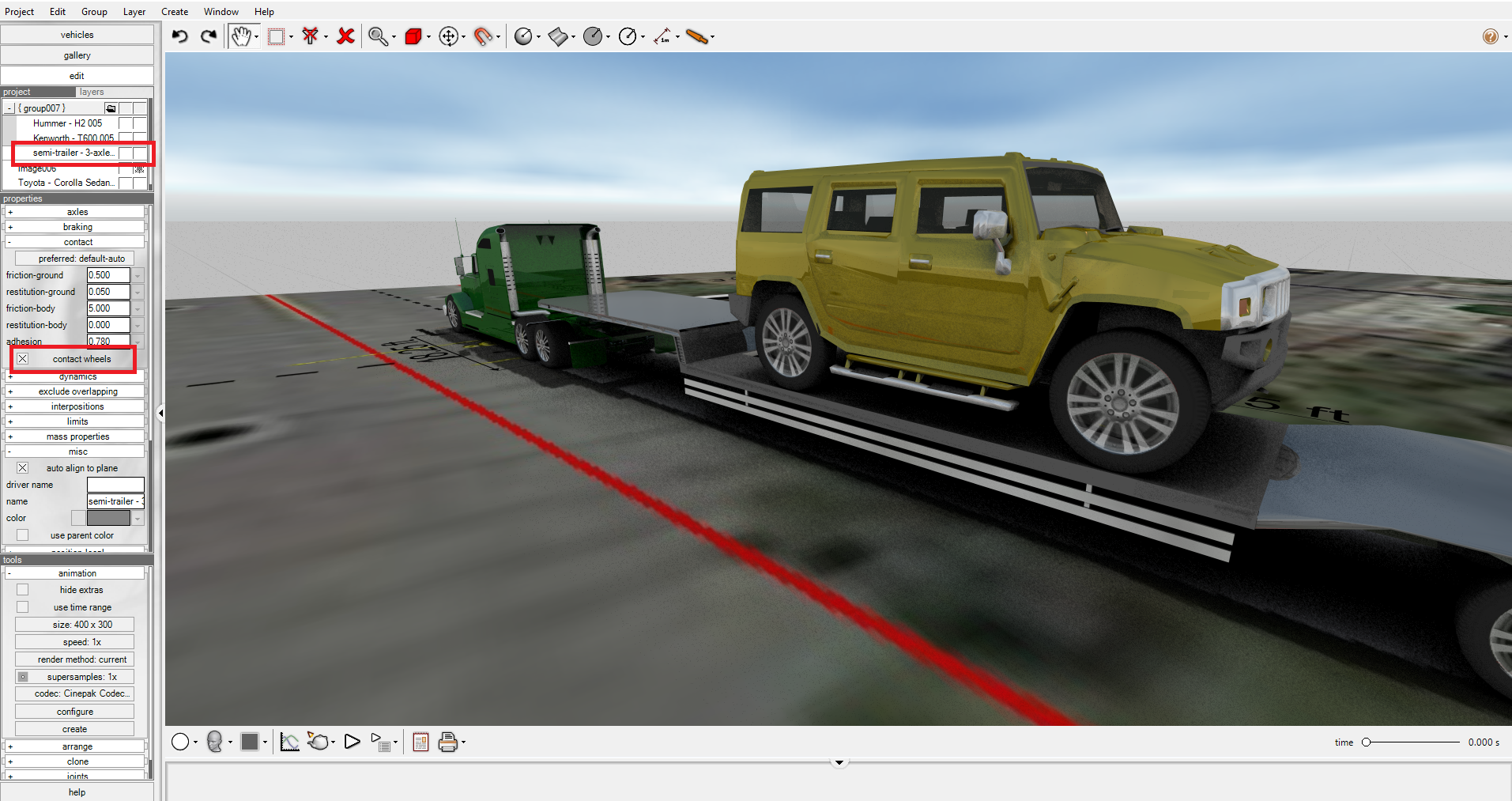Click the printer icon
1512x801 pixels.
(x=448, y=742)
